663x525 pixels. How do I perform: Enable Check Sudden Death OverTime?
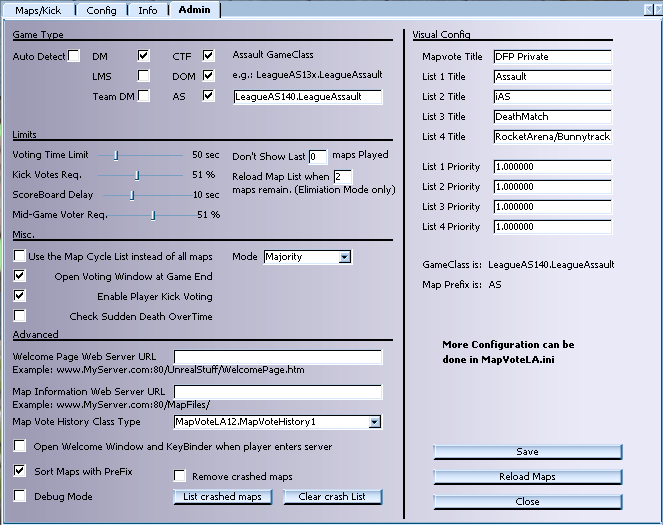pyautogui.click(x=19, y=315)
